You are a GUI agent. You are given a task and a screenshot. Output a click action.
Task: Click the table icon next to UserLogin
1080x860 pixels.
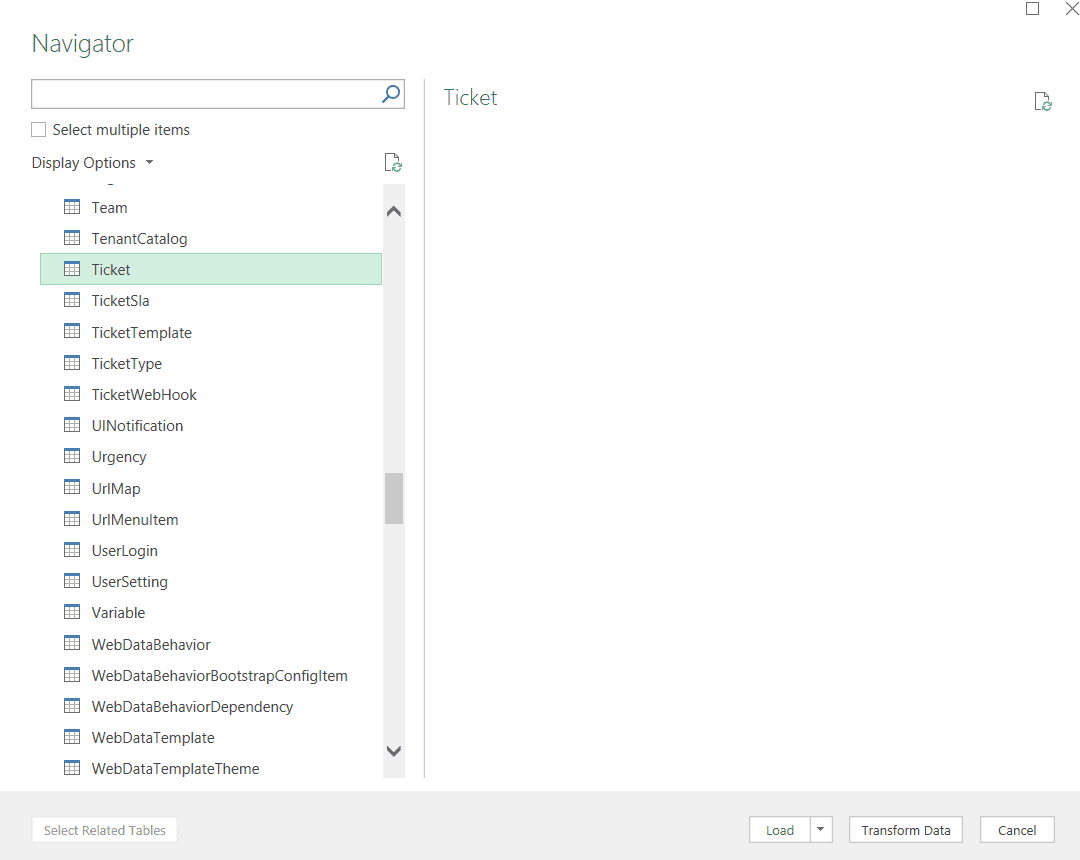[x=71, y=550]
